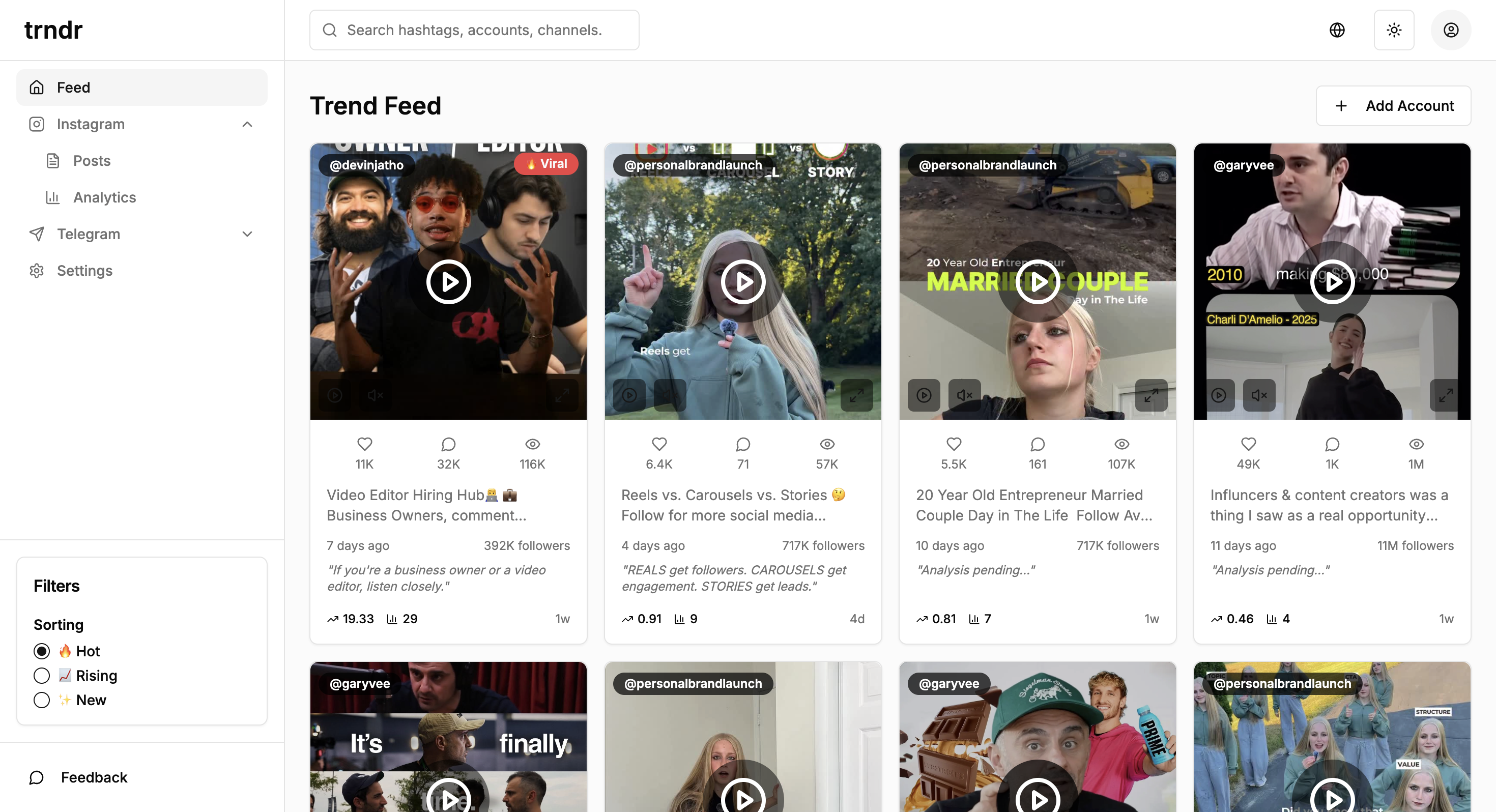Click small play control on Charli D'Amelio video
The image size is (1496, 812).
1218,395
